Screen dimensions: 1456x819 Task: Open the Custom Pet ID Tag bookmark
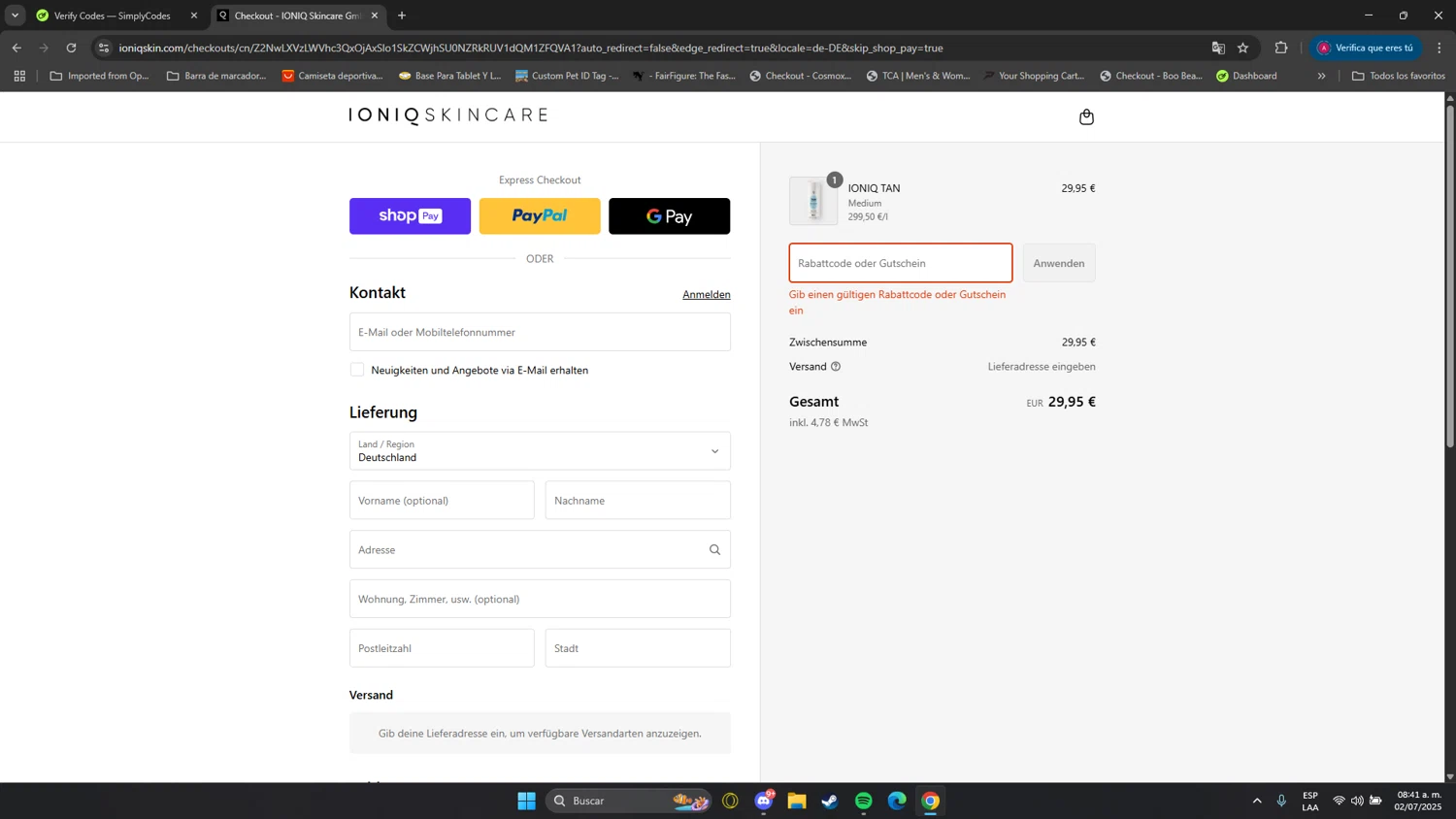click(567, 76)
